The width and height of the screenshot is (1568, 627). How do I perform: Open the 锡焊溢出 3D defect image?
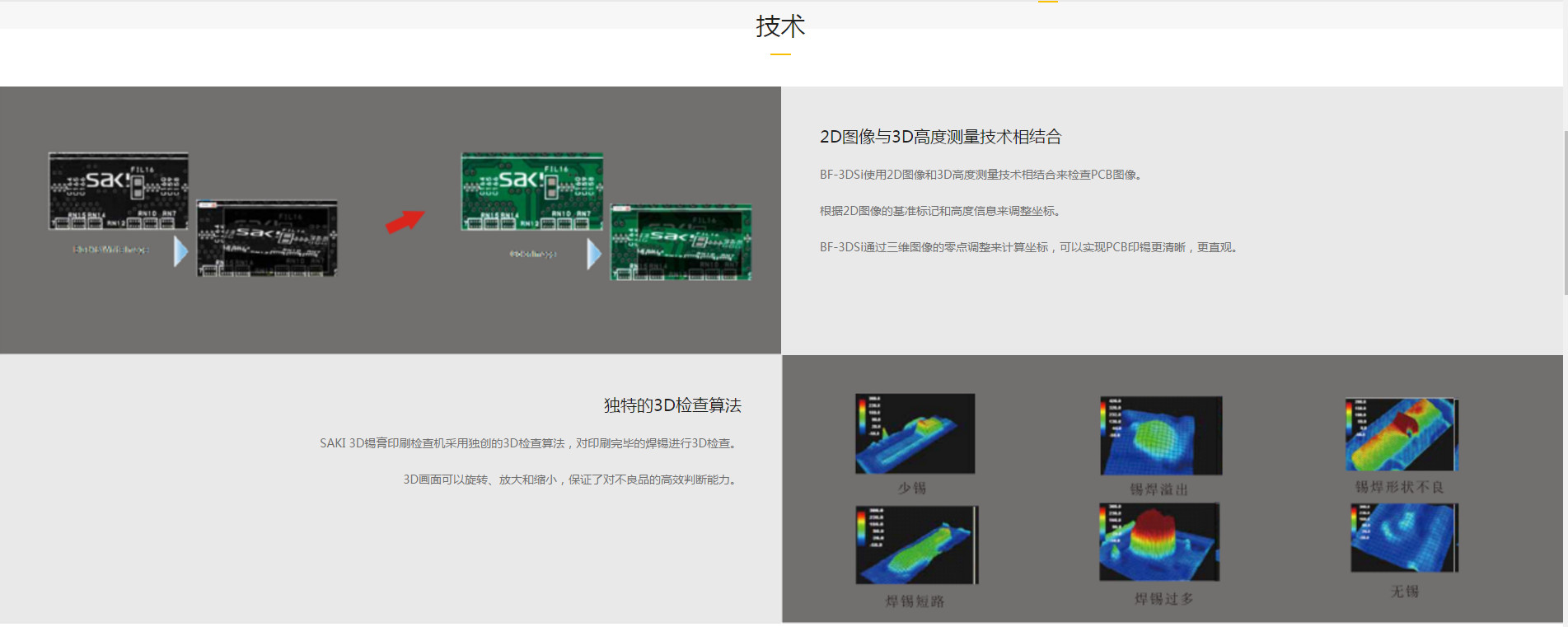1161,436
